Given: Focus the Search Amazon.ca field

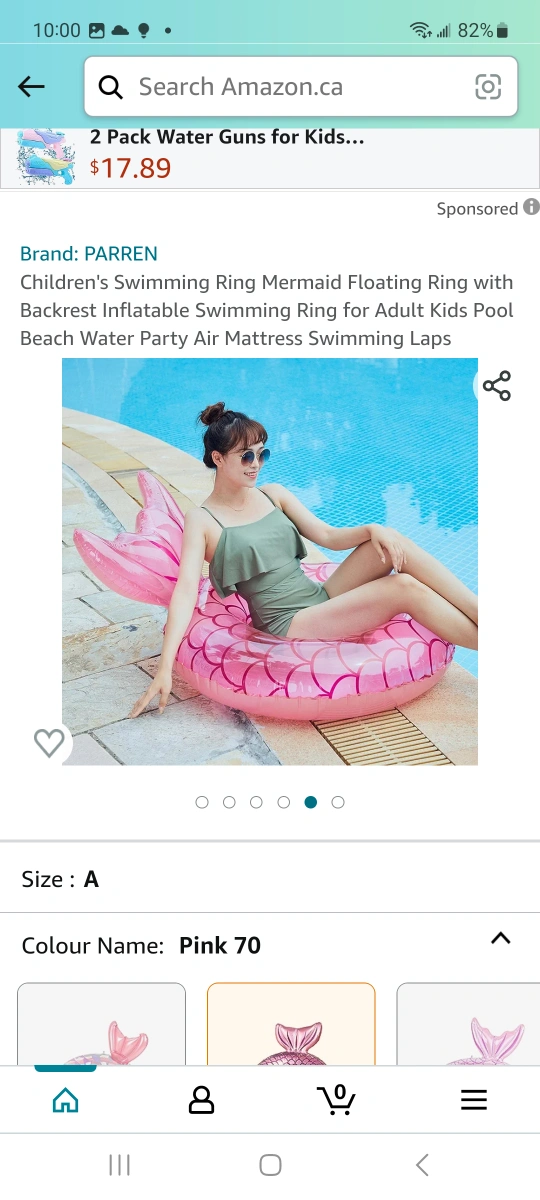Looking at the screenshot, I should coord(301,87).
